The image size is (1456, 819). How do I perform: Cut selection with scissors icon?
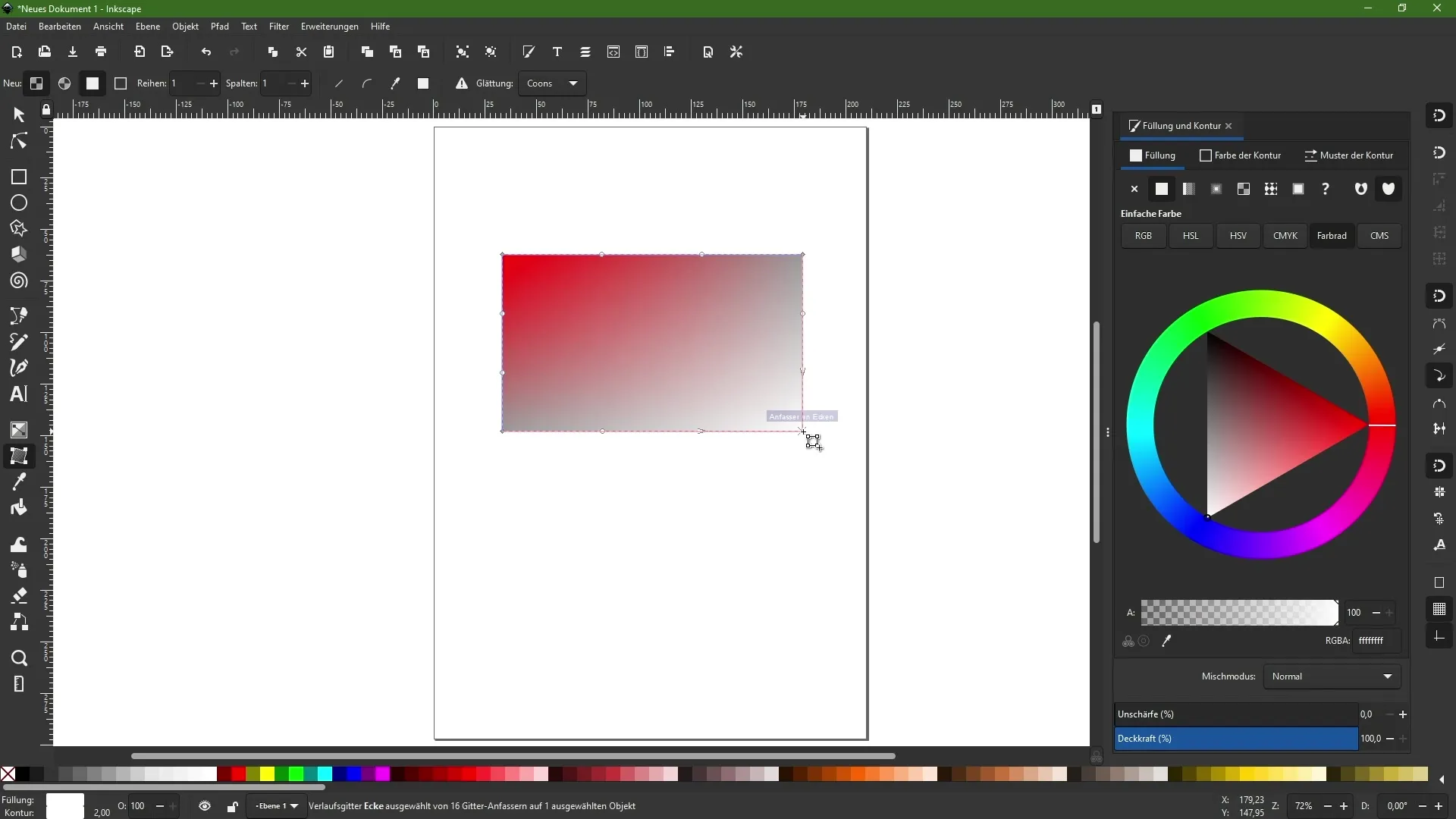pyautogui.click(x=301, y=52)
